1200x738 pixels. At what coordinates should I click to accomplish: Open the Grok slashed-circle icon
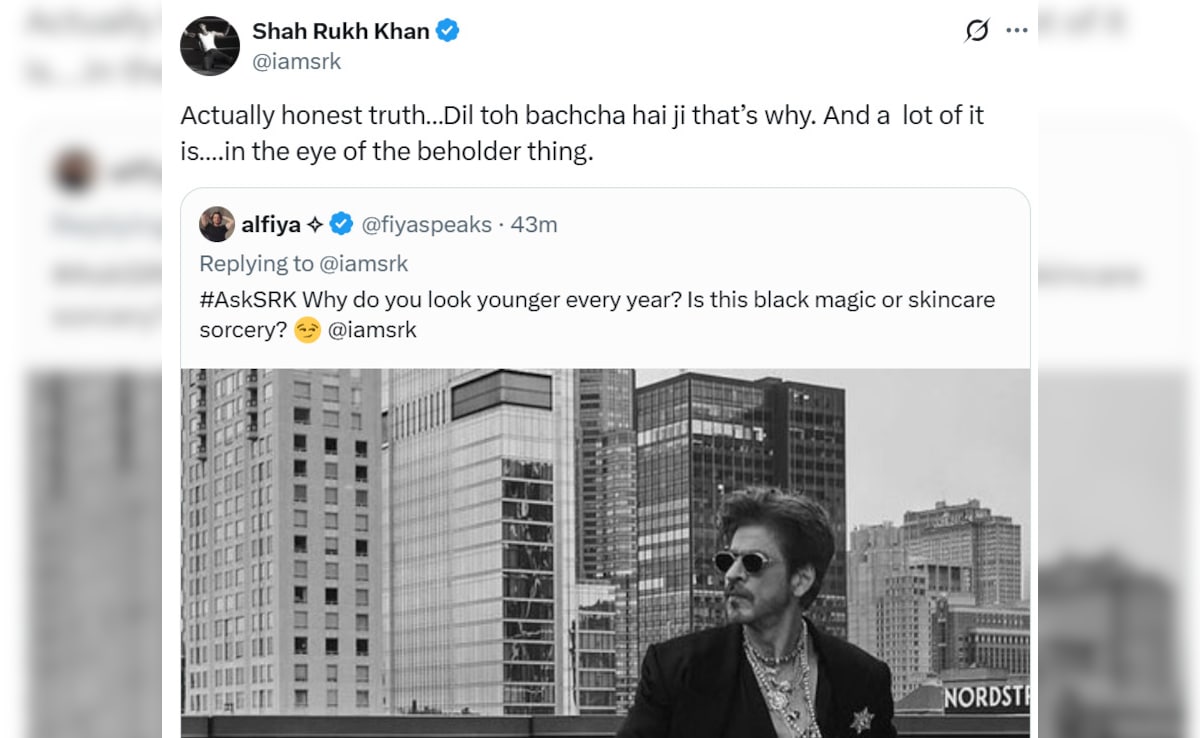[x=976, y=31]
